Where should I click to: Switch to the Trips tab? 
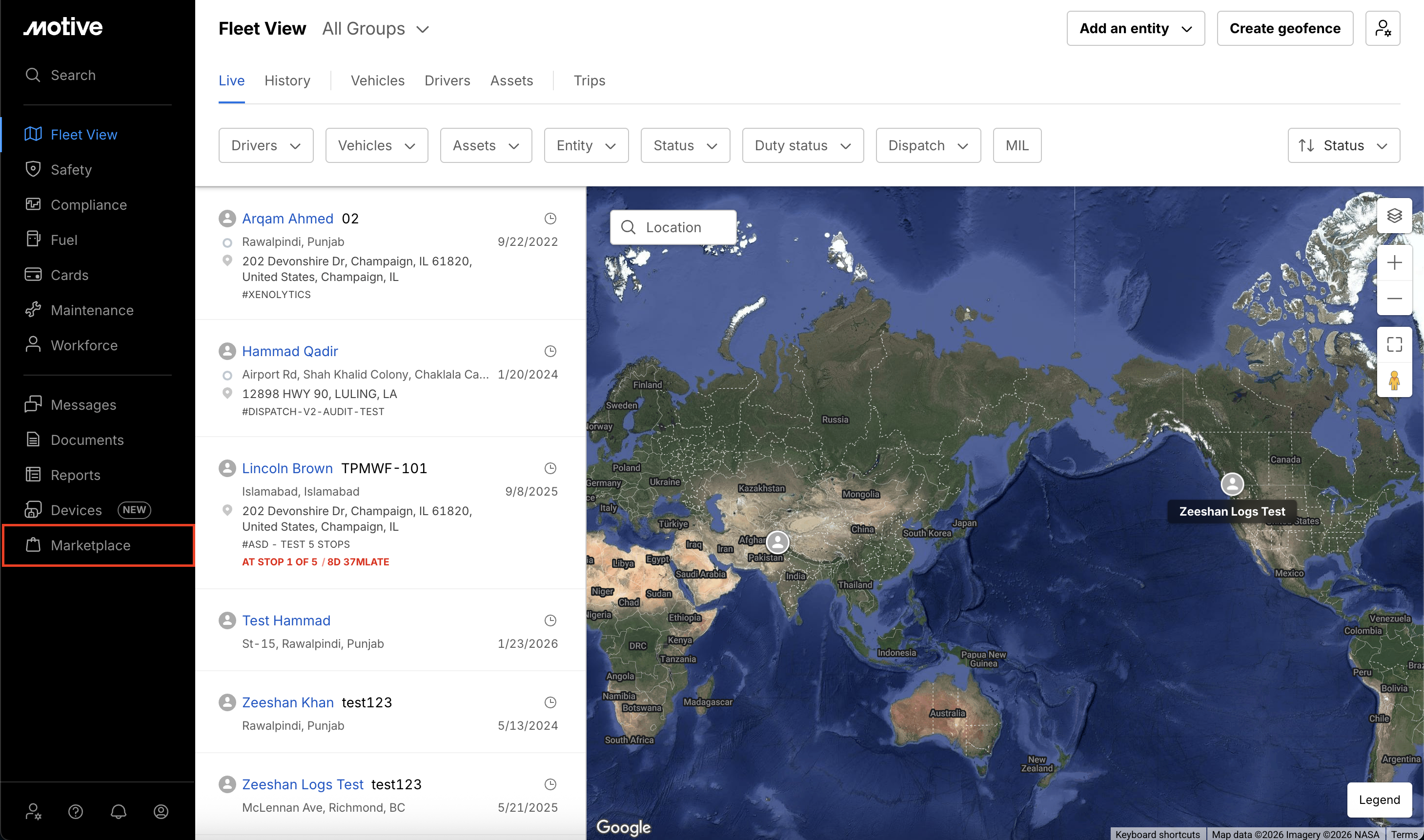pos(589,80)
